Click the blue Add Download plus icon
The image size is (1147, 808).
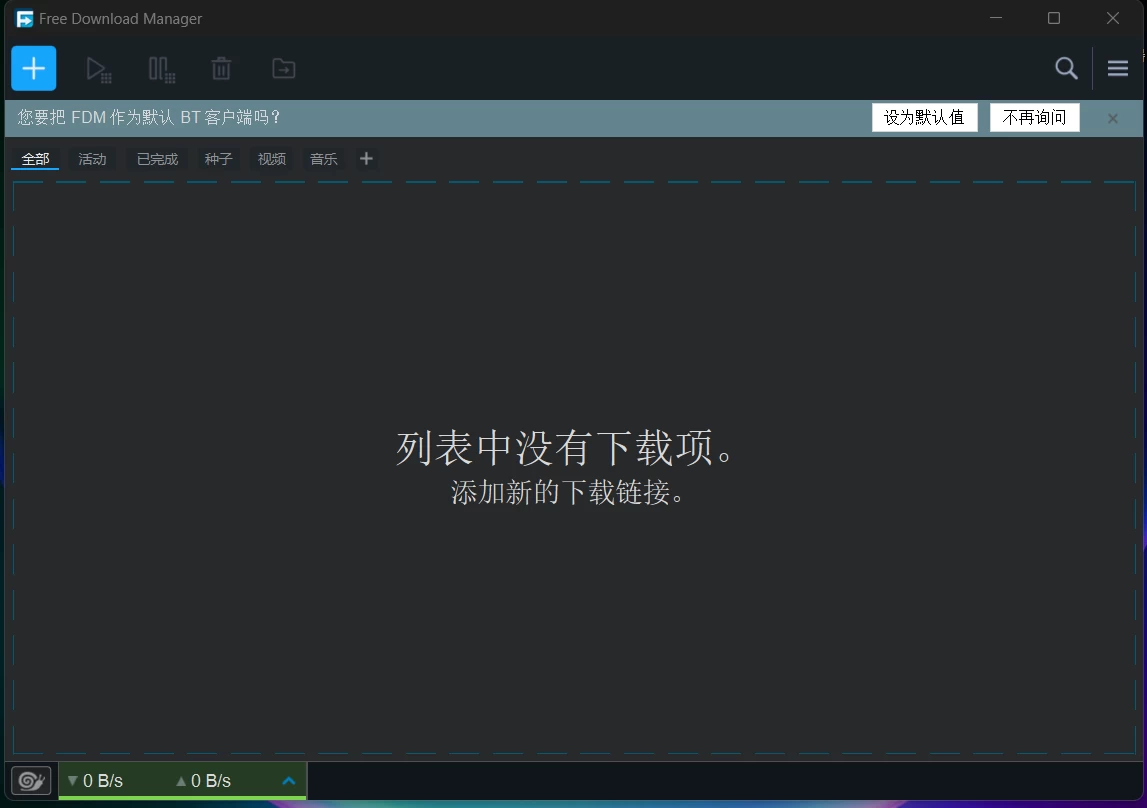point(33,68)
